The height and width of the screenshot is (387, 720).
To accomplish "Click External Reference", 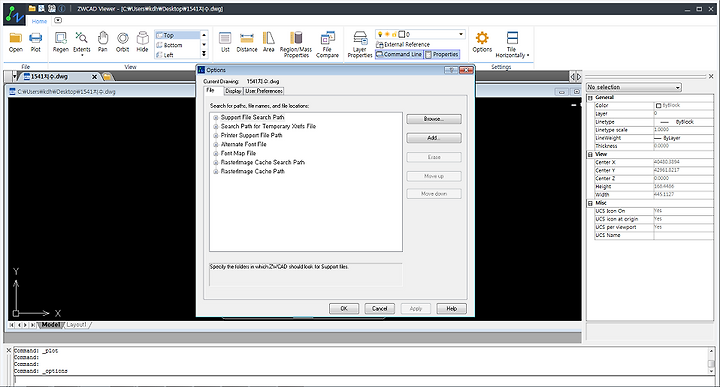I will [403, 45].
